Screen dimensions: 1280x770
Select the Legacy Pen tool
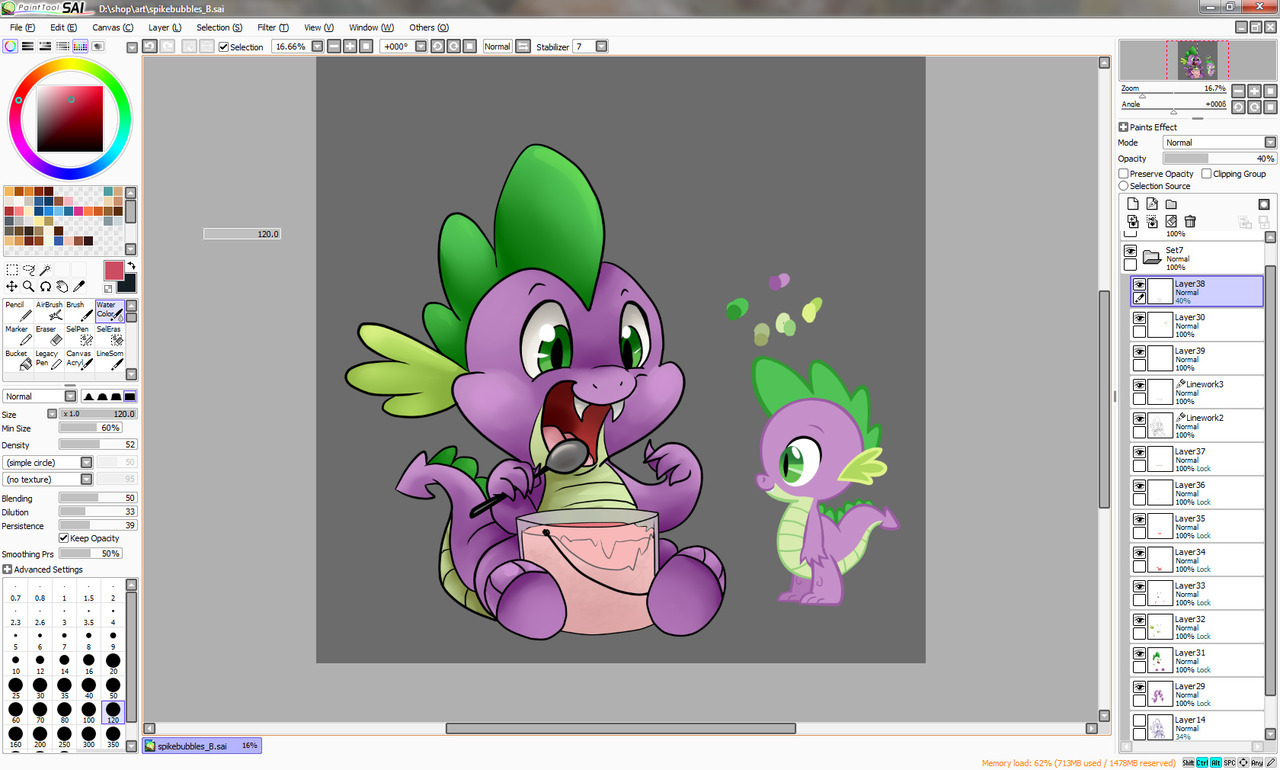click(49, 359)
